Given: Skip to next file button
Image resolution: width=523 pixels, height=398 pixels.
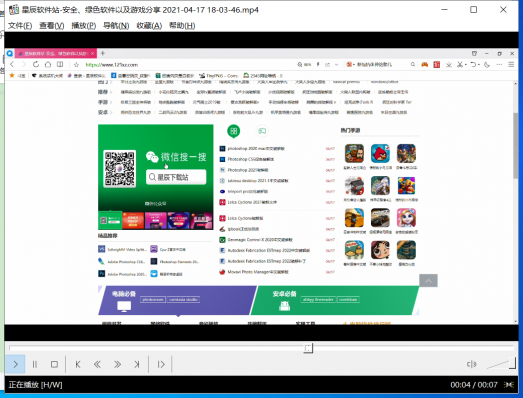Looking at the screenshot, I should [137, 364].
